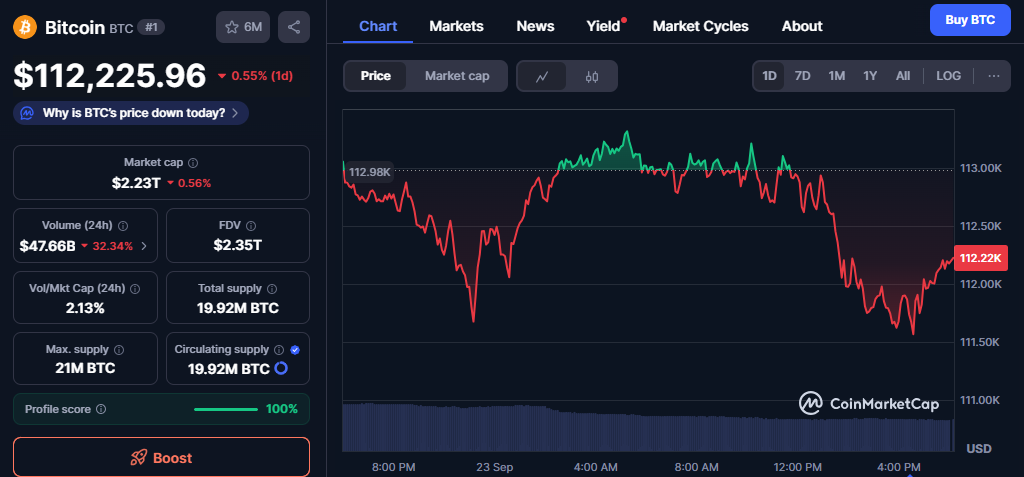Toggle chart to Market cap
Screen dimensions: 1024x477
tap(457, 76)
